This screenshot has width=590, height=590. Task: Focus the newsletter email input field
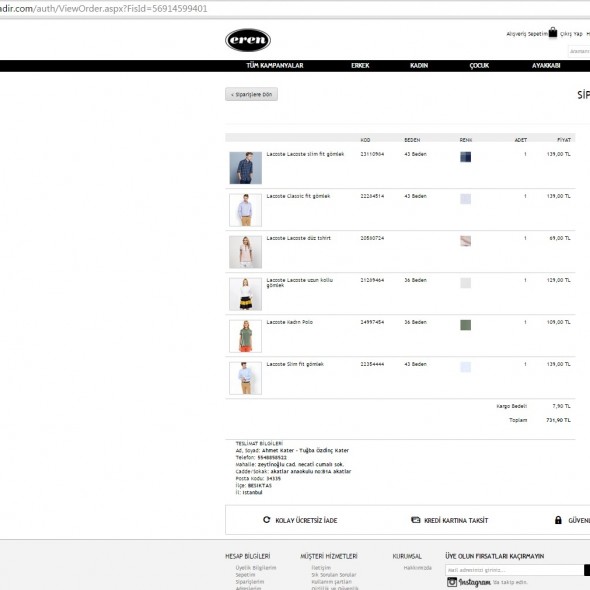(x=514, y=570)
